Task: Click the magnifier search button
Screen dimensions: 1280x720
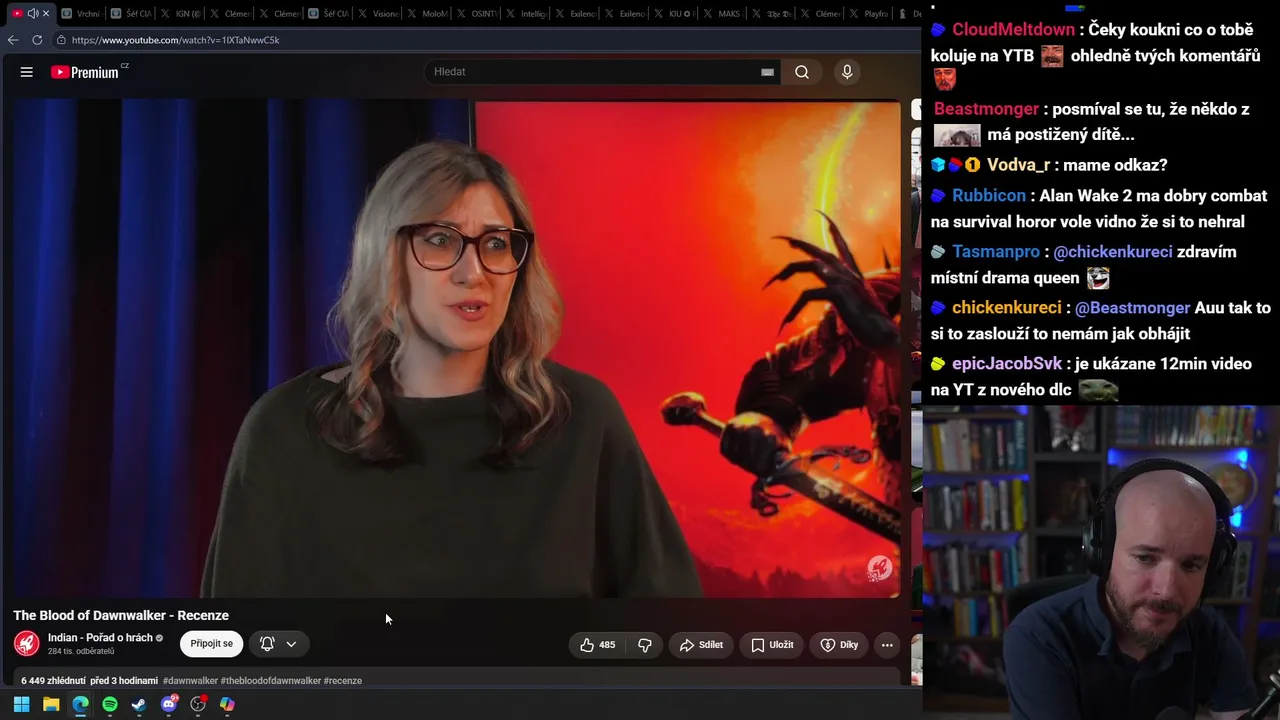Action: (802, 72)
